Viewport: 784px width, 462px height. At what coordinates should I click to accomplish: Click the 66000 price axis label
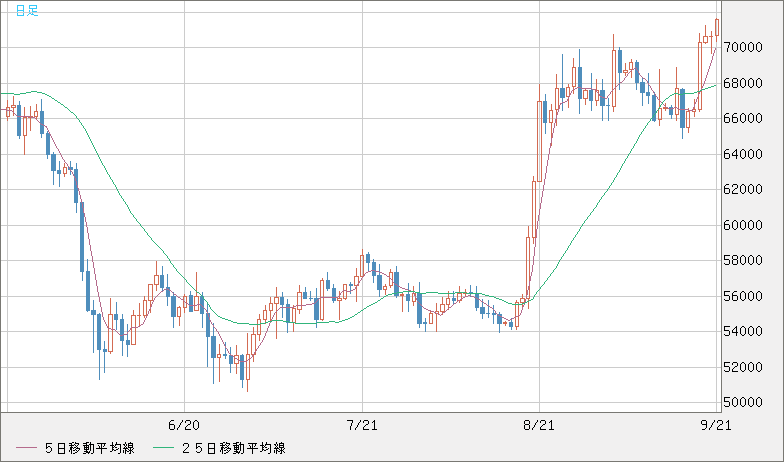[745, 118]
